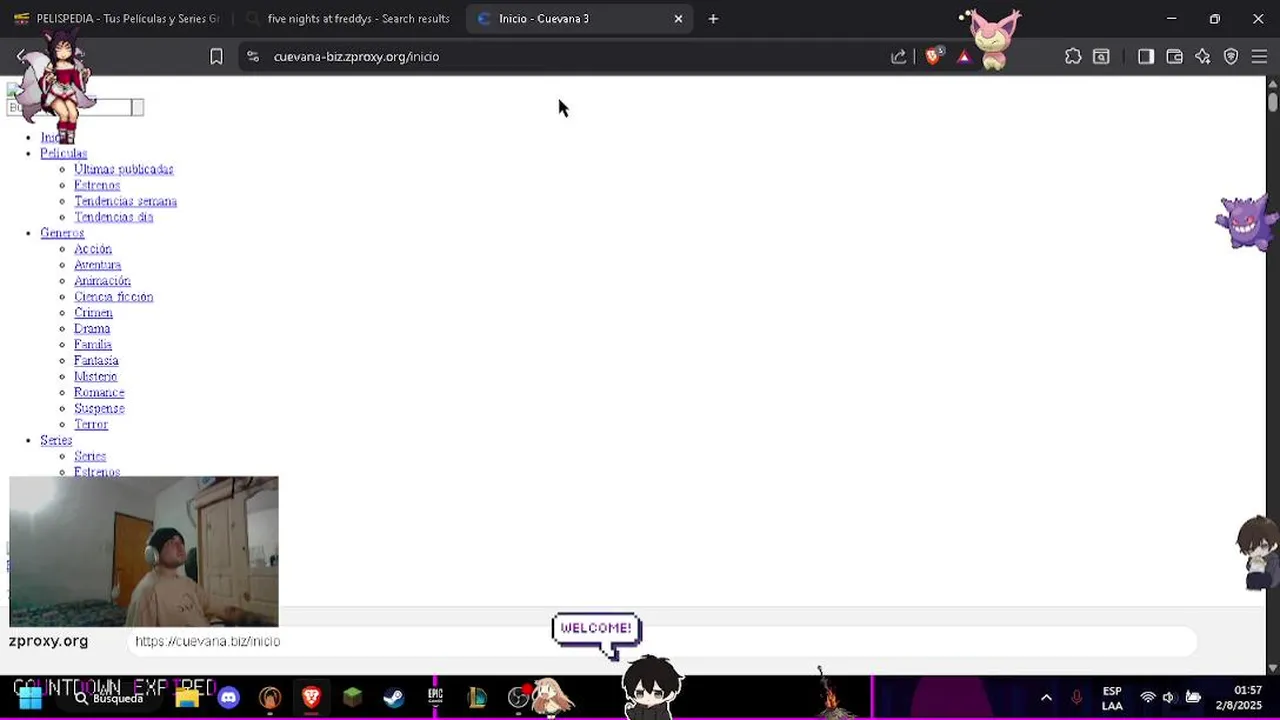Select the Terror genre link

click(91, 425)
